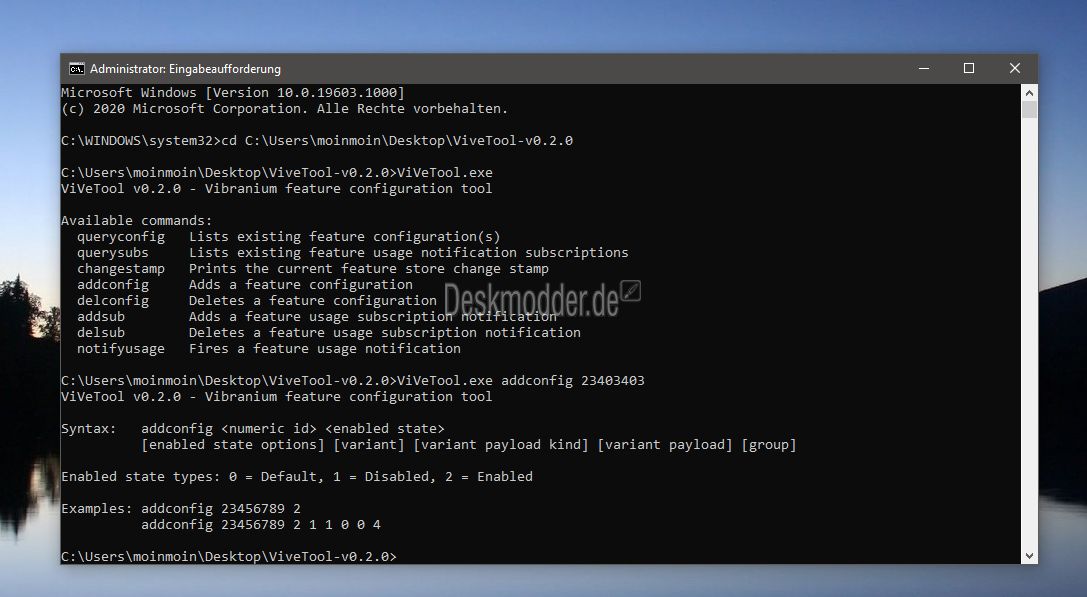Click the scrollbar down arrow

(x=1029, y=555)
